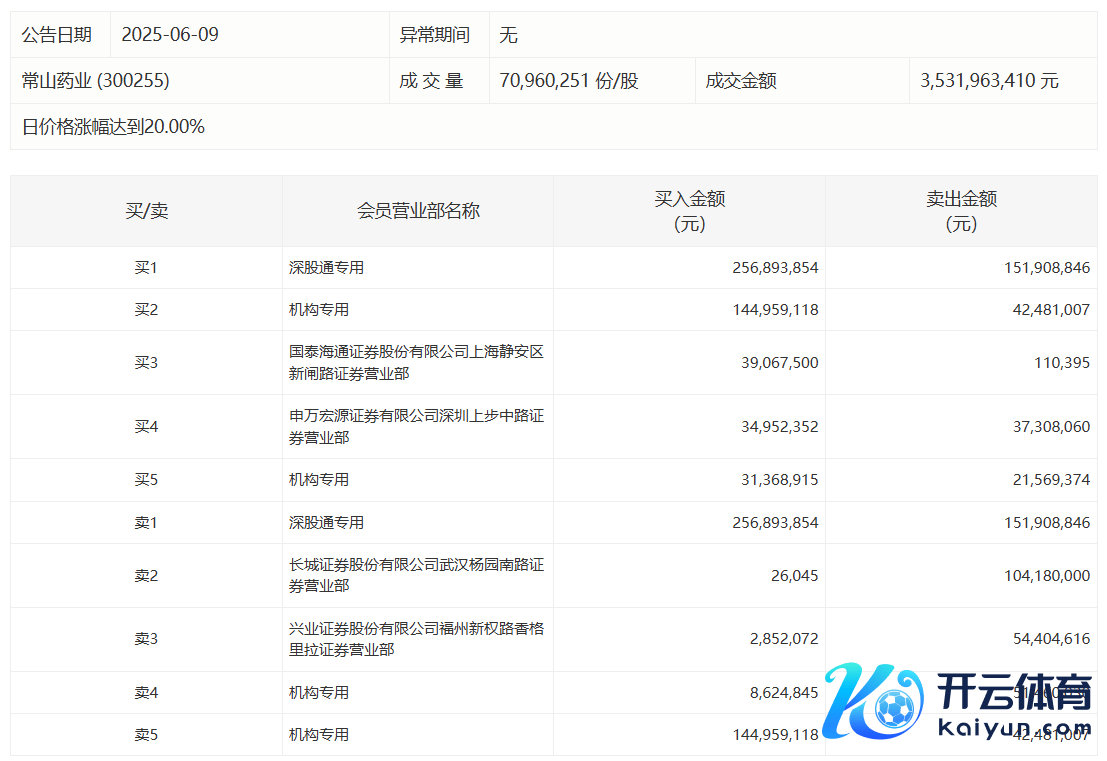
Task: Open 长城证券 武汉杨园南路 branch entry
Action: [x=416, y=575]
